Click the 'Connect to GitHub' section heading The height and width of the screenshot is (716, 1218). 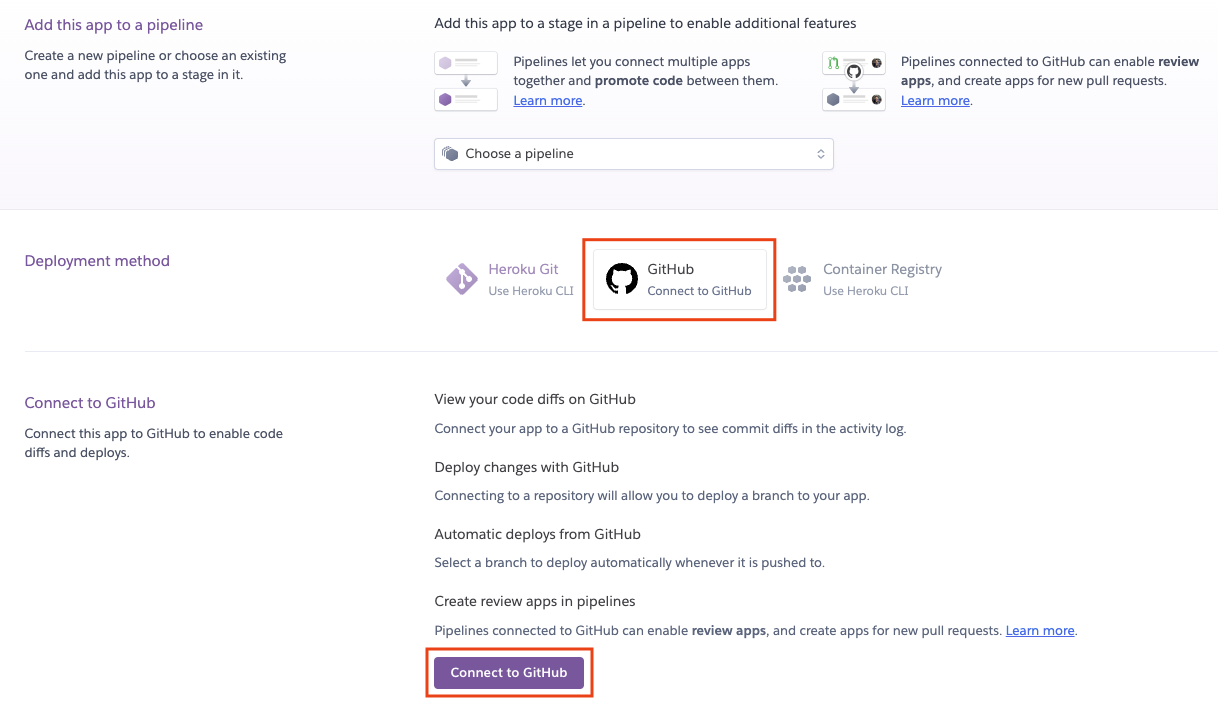(90, 403)
